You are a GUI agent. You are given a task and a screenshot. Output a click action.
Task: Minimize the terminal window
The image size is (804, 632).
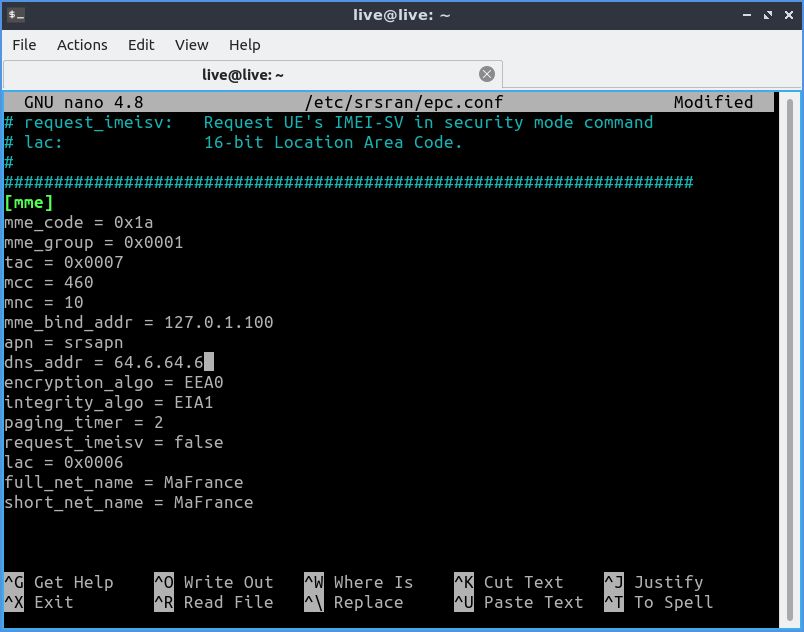pyautogui.click(x=747, y=15)
